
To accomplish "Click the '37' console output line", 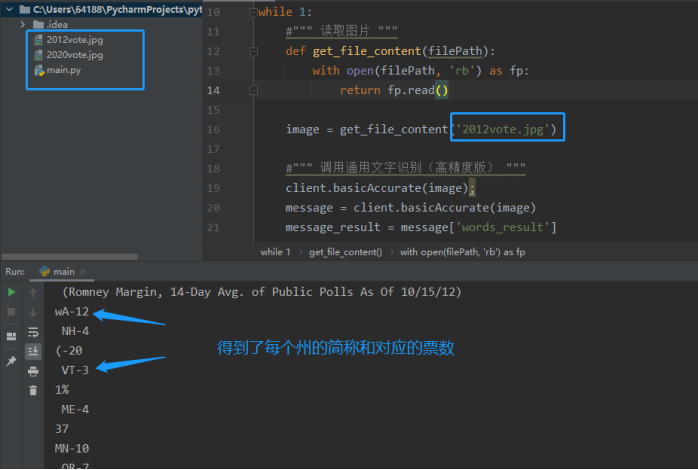I will (62, 429).
